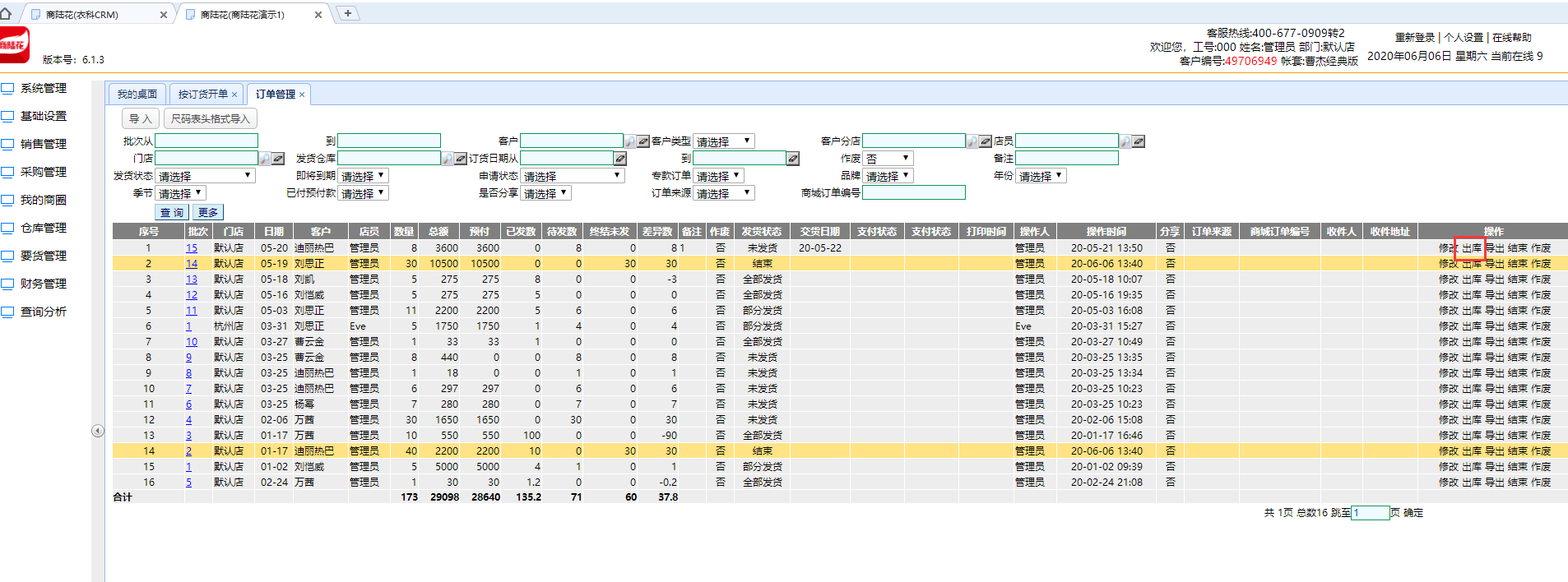Click the 更多 button for more filters

pyautogui.click(x=208, y=212)
